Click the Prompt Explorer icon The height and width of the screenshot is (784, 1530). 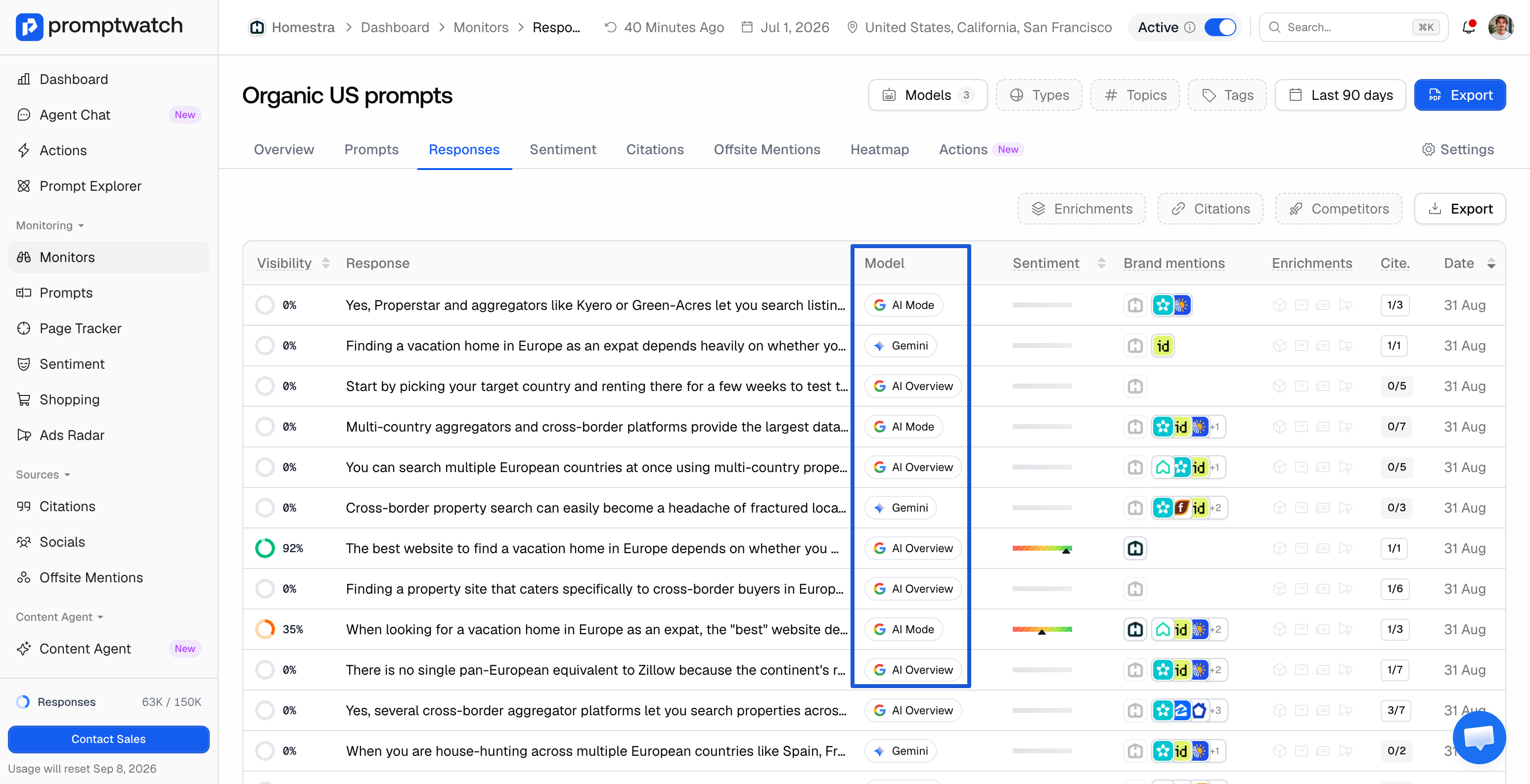pyautogui.click(x=24, y=186)
